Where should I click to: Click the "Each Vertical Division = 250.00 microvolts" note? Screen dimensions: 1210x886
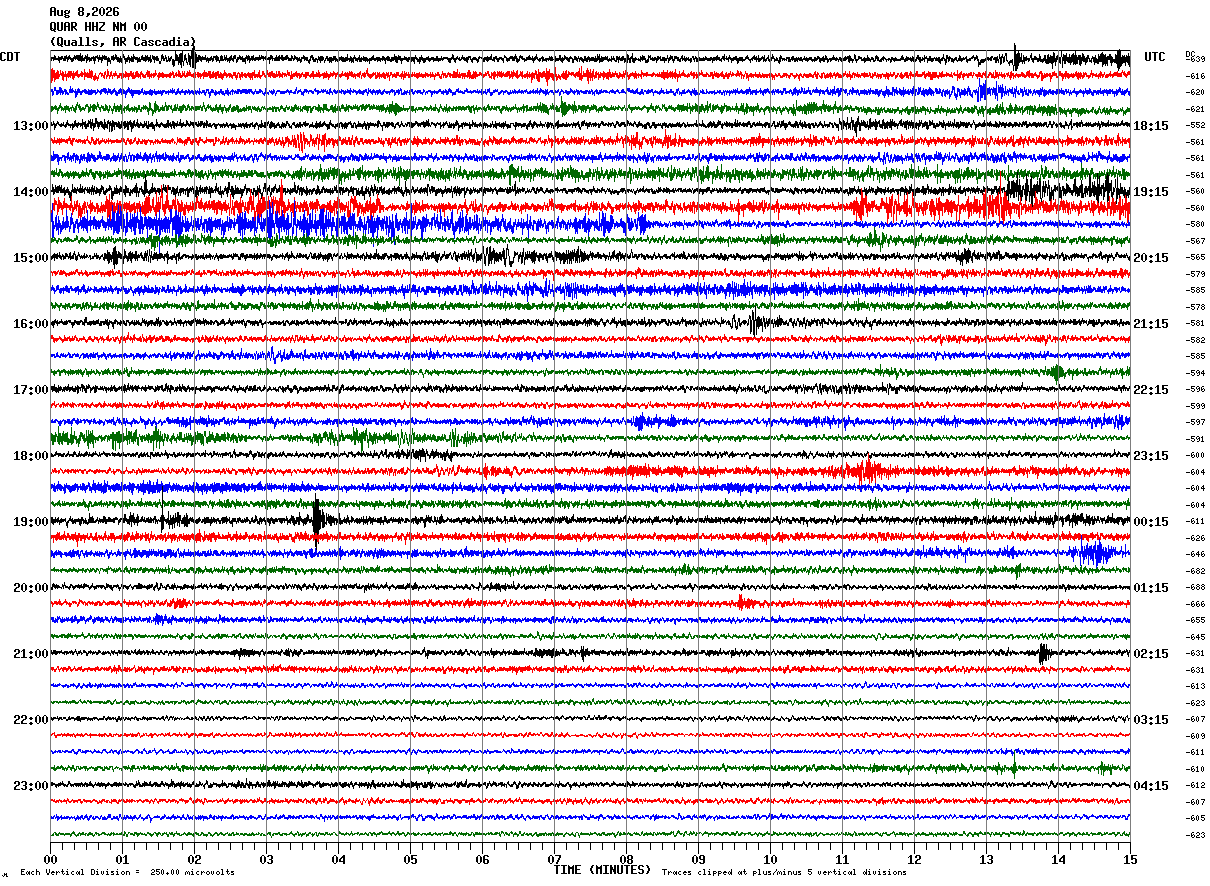pos(127,872)
